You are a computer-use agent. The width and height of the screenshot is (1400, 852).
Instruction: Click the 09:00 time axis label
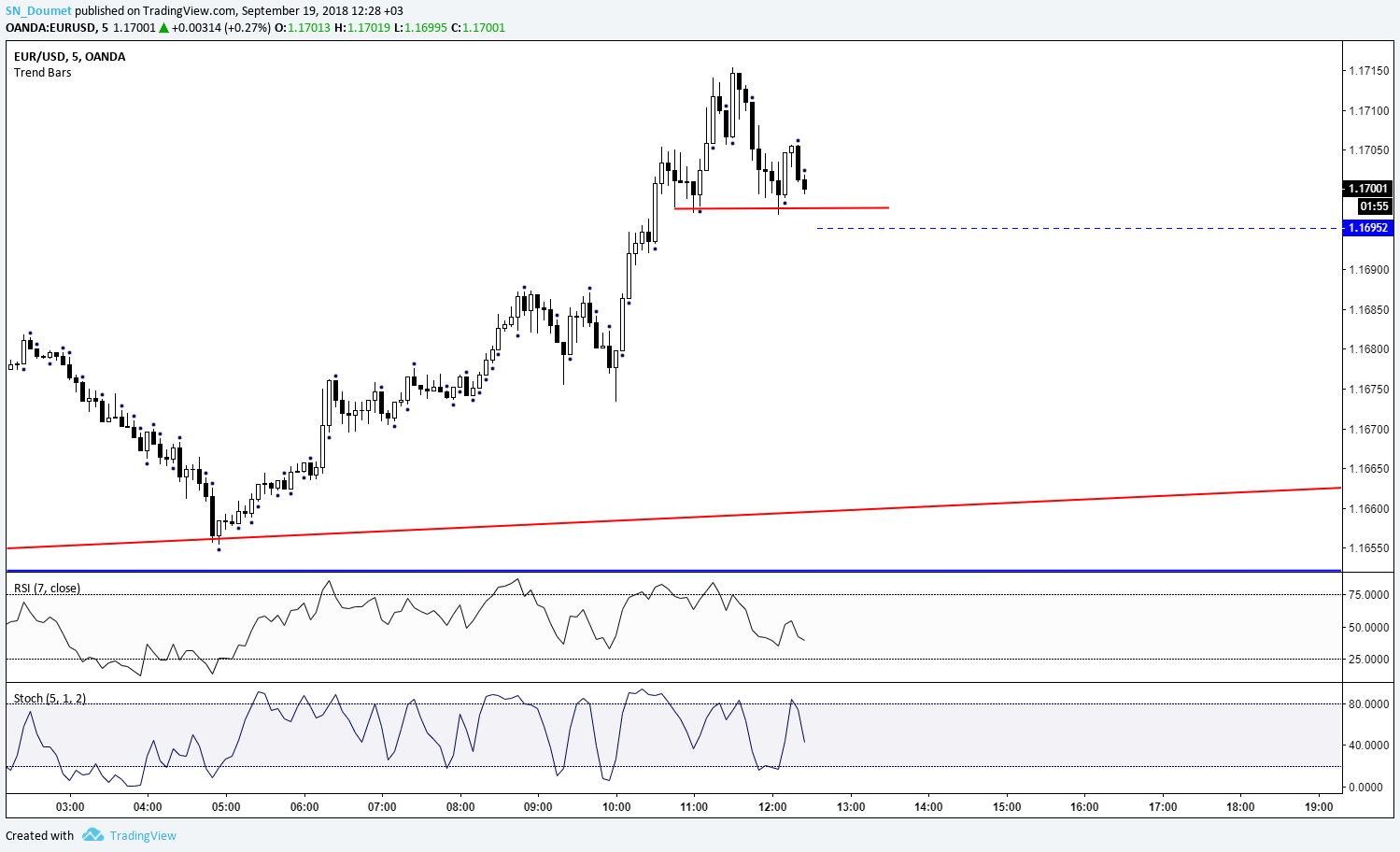pos(538,806)
